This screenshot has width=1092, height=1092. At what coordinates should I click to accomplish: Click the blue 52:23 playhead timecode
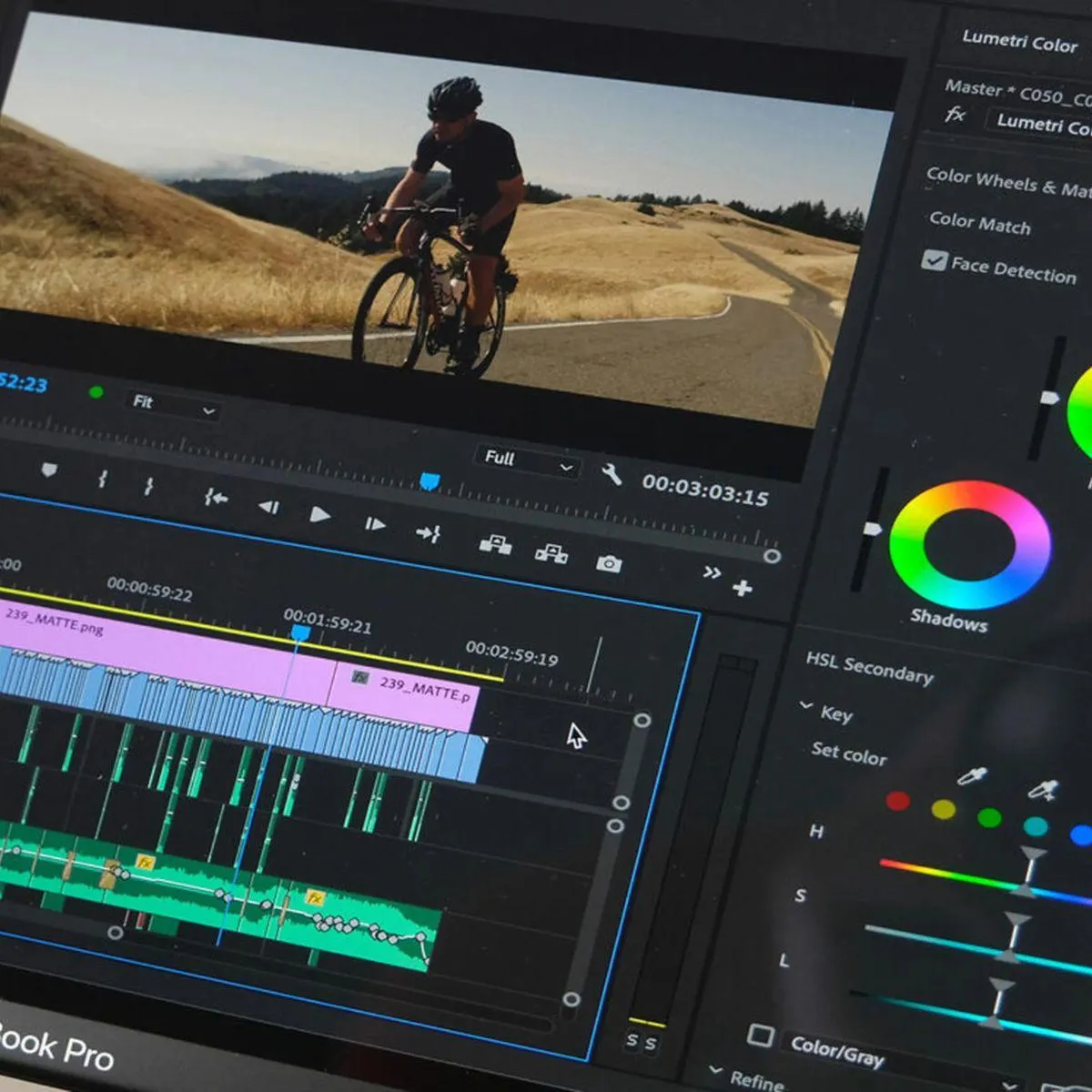(23, 383)
